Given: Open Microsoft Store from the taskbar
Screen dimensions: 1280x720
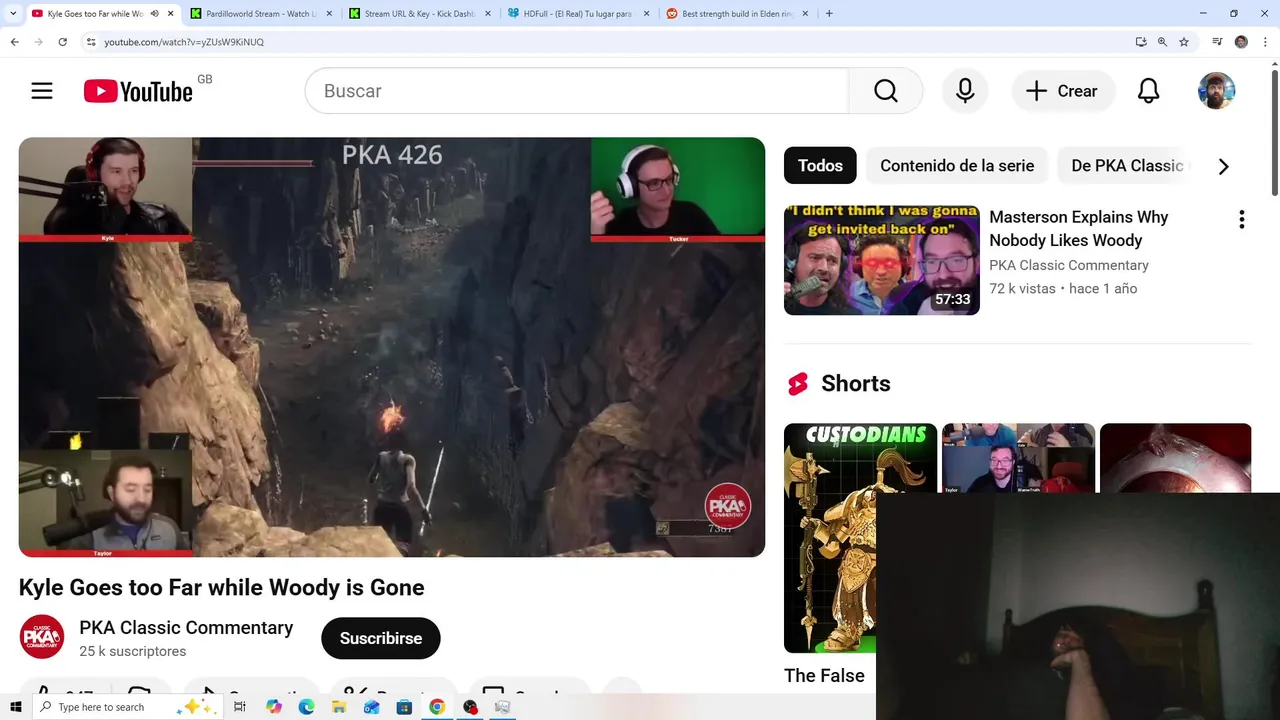Looking at the screenshot, I should [404, 707].
